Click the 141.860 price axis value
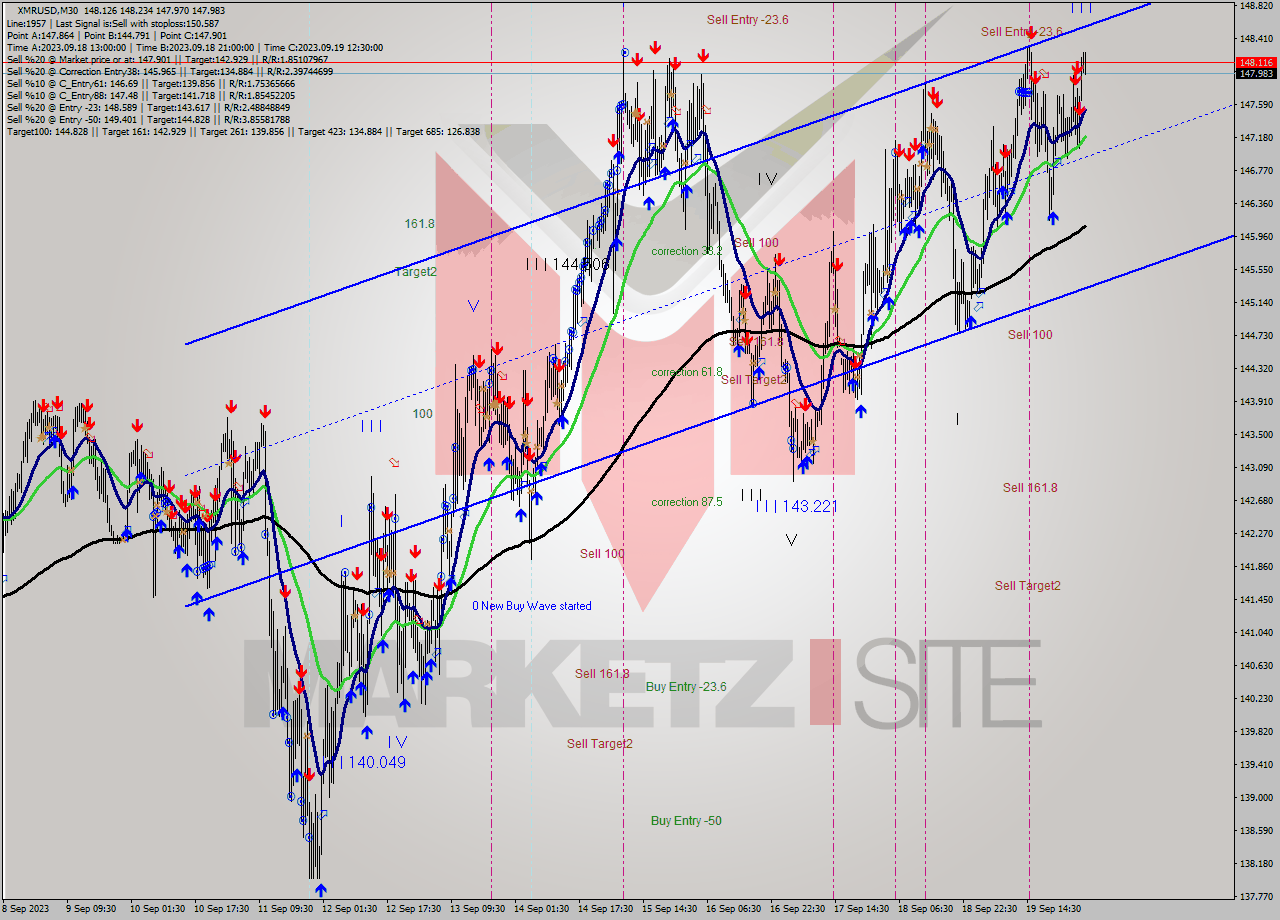Image resolution: width=1280 pixels, height=920 pixels. [x=1256, y=566]
